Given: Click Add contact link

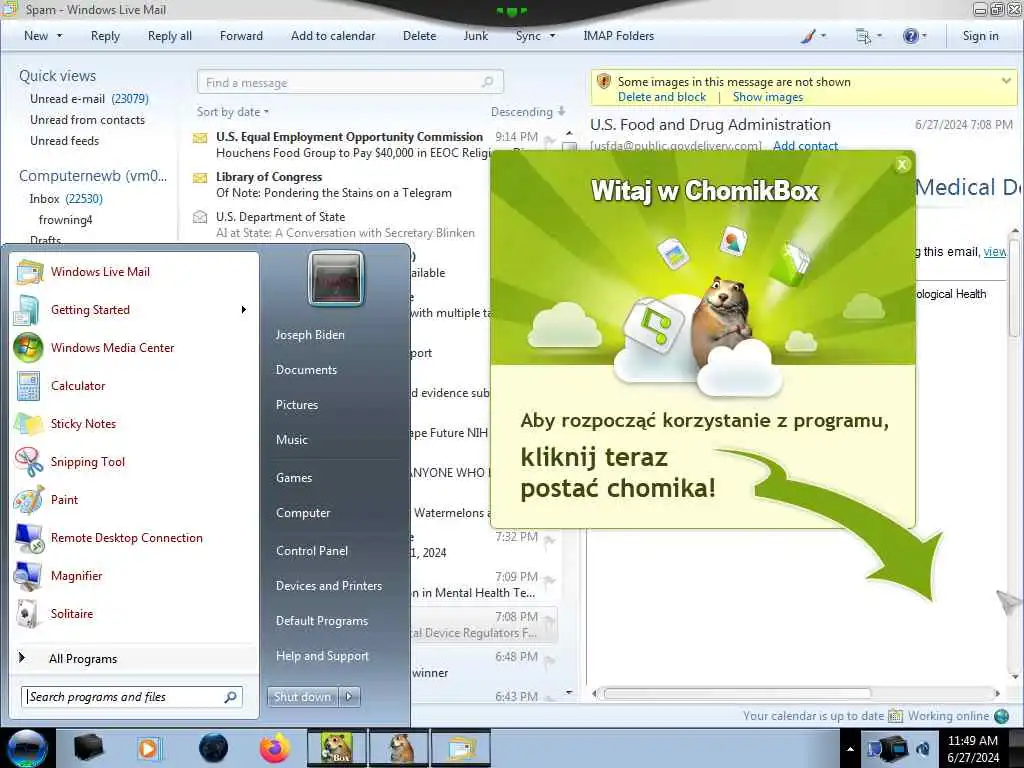Looking at the screenshot, I should coord(805,145).
